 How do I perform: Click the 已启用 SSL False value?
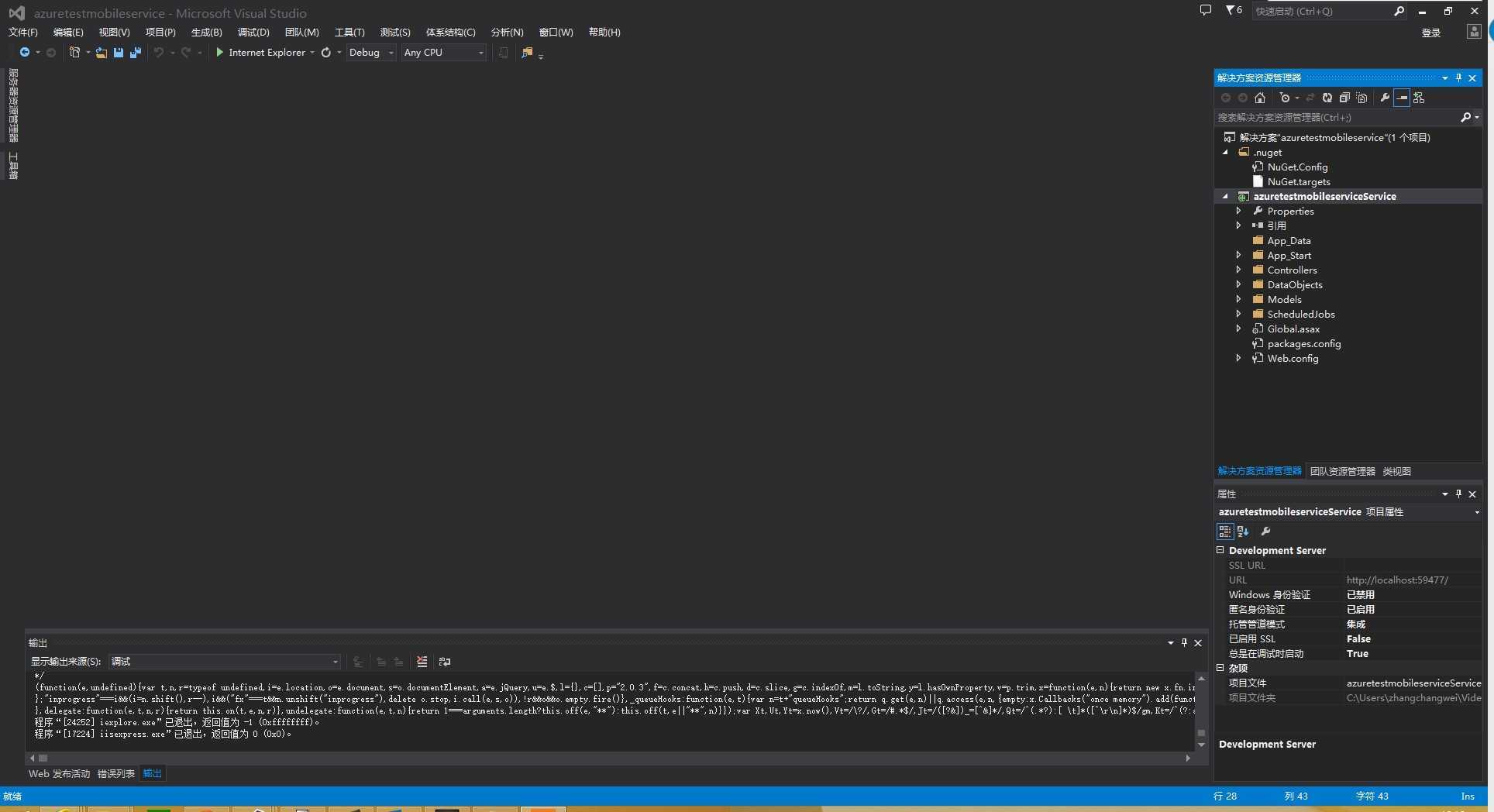(x=1358, y=638)
